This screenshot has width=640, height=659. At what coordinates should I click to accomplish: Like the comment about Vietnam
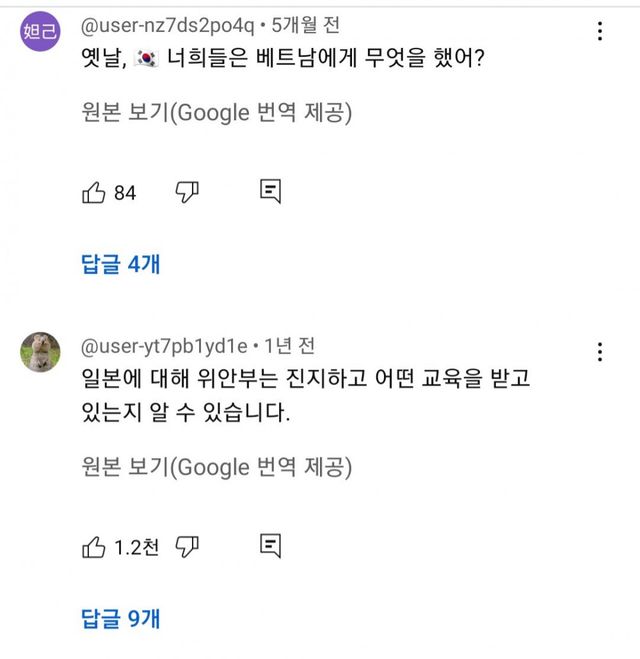[93, 192]
